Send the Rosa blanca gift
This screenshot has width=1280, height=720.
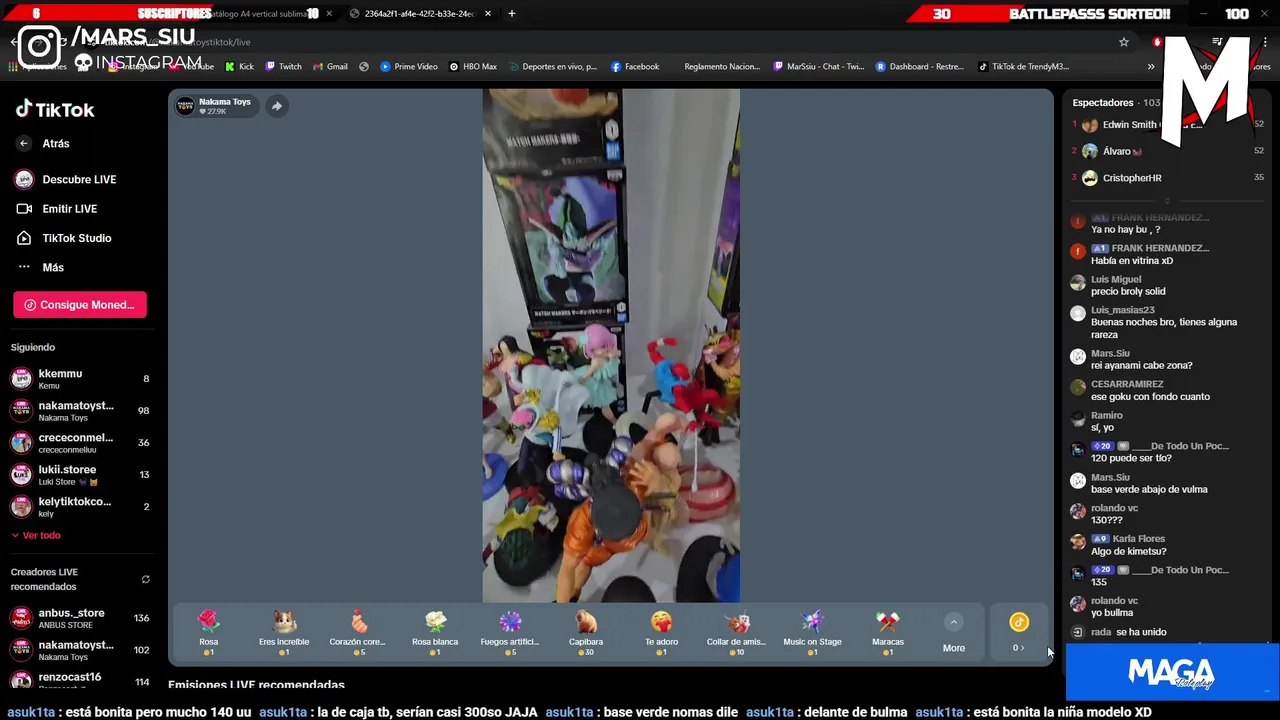point(435,633)
